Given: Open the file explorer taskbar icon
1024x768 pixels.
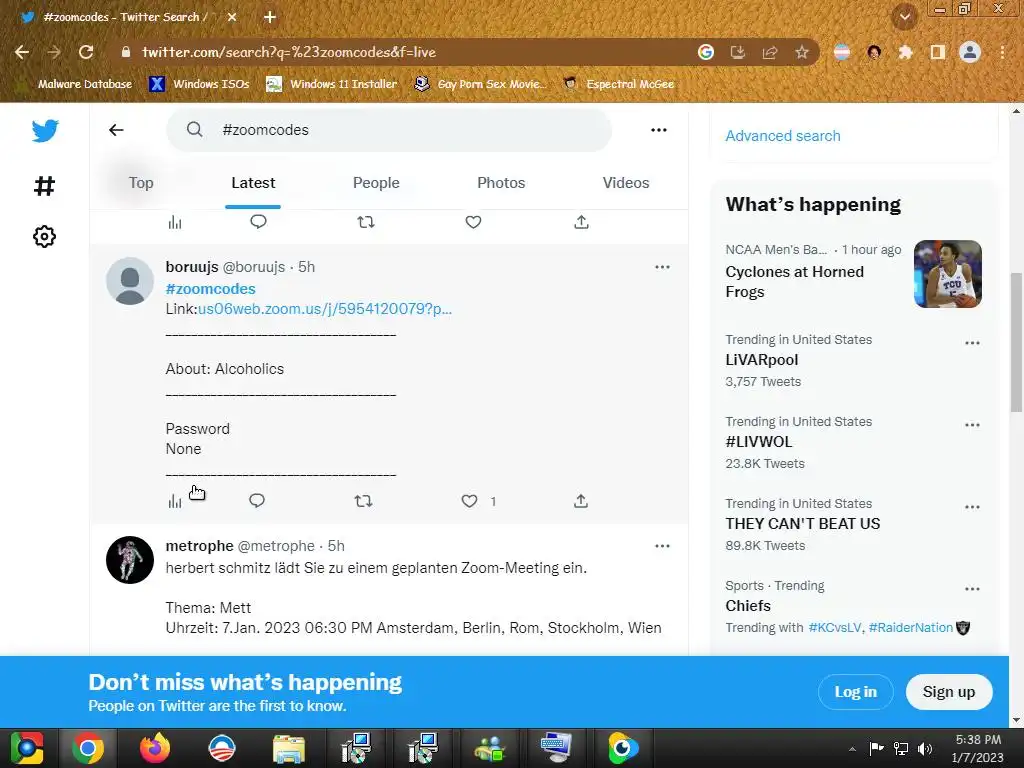Looking at the screenshot, I should (289, 748).
